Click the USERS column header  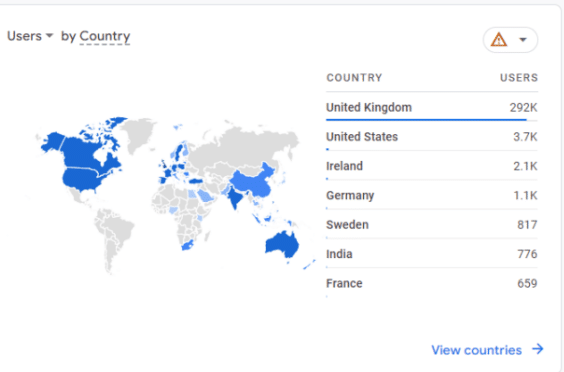(519, 78)
